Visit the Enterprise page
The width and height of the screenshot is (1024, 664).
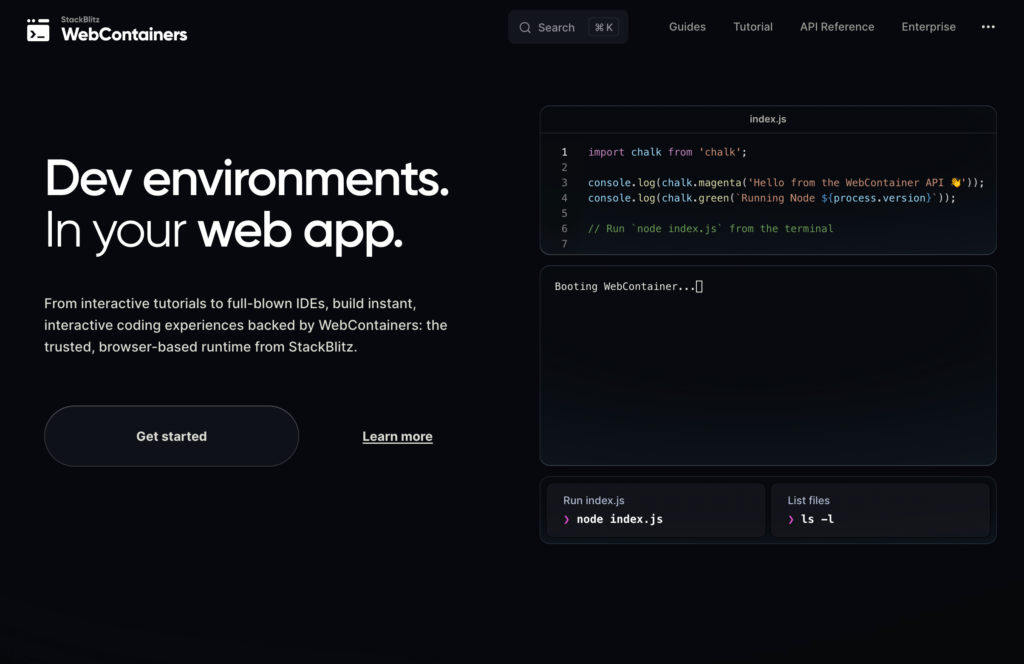pos(928,27)
